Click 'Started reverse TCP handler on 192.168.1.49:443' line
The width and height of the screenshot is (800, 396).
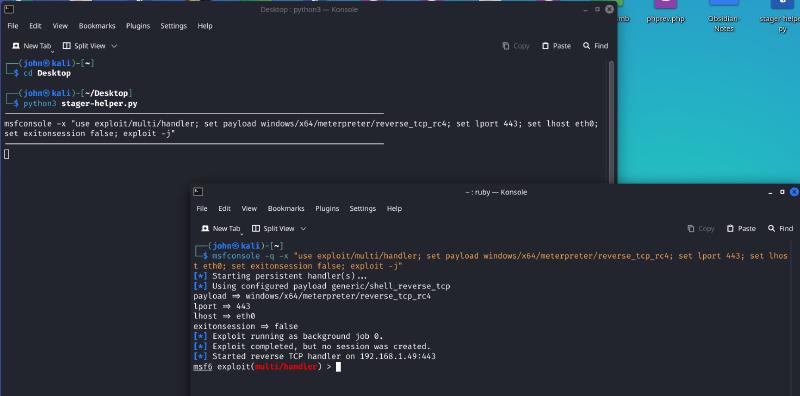click(314, 357)
